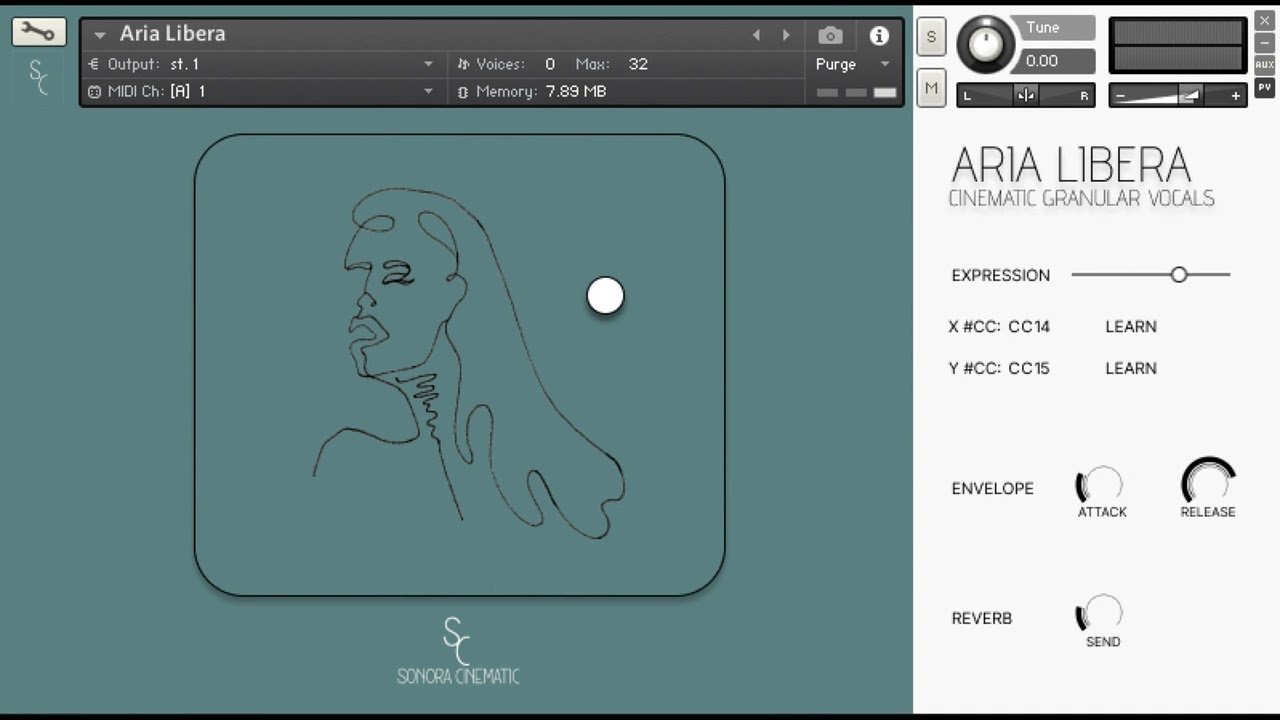Mute the instrument with M button
This screenshot has width=1280, height=720.
coord(931,88)
